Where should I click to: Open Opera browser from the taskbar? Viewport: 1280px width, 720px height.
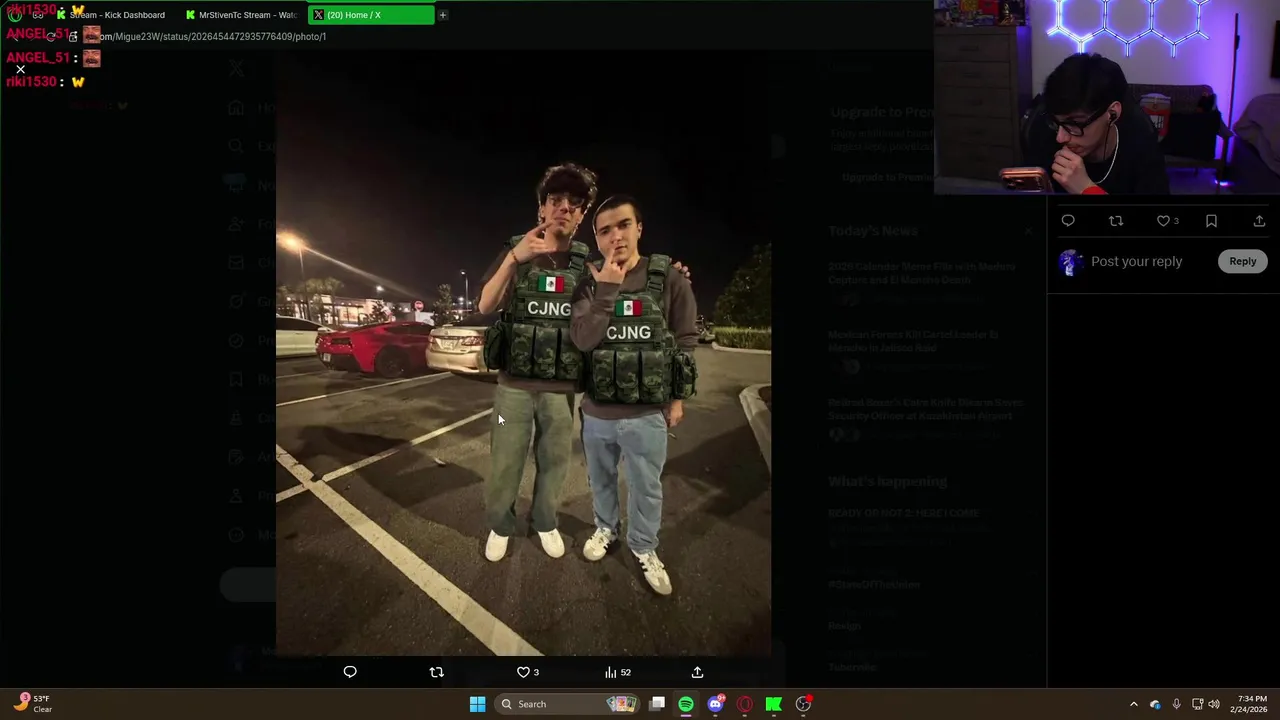tap(744, 704)
